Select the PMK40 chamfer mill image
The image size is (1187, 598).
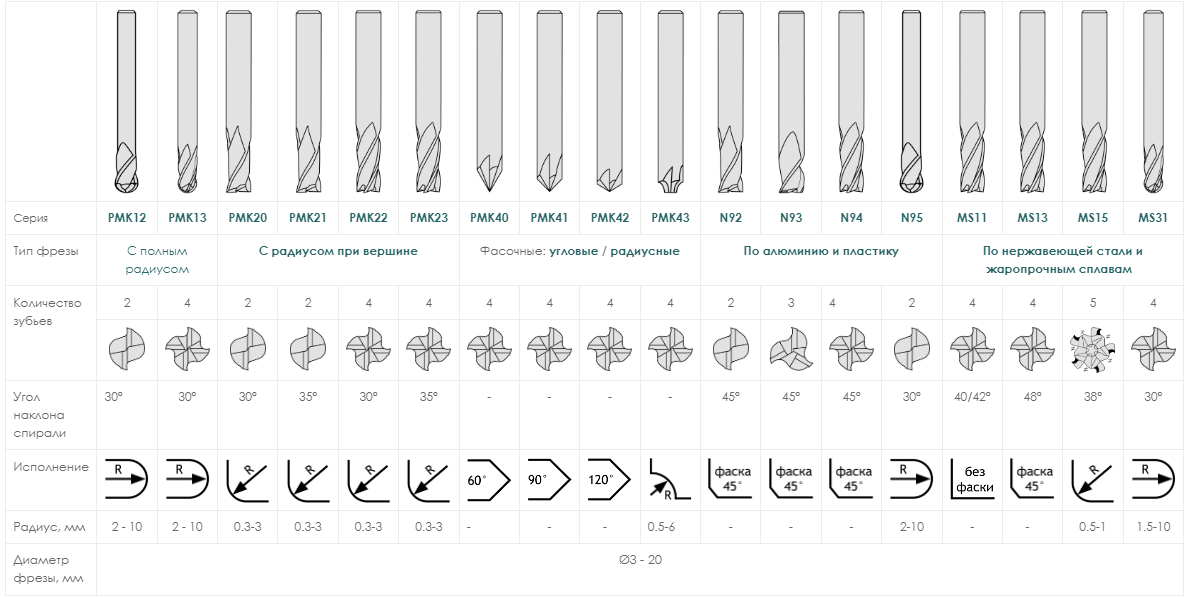(489, 103)
